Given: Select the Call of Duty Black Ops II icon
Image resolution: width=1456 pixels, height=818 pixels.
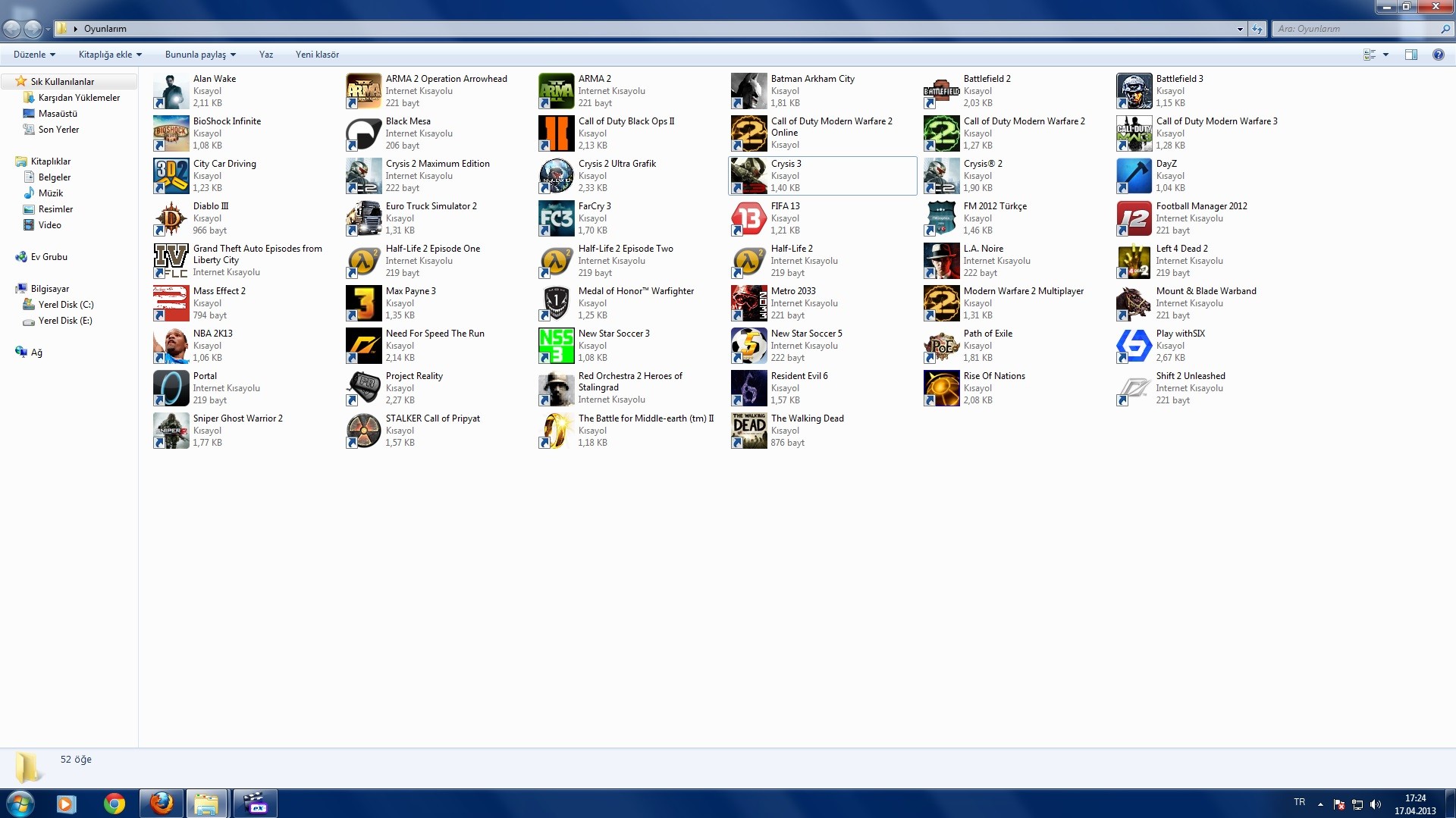Looking at the screenshot, I should (557, 133).
